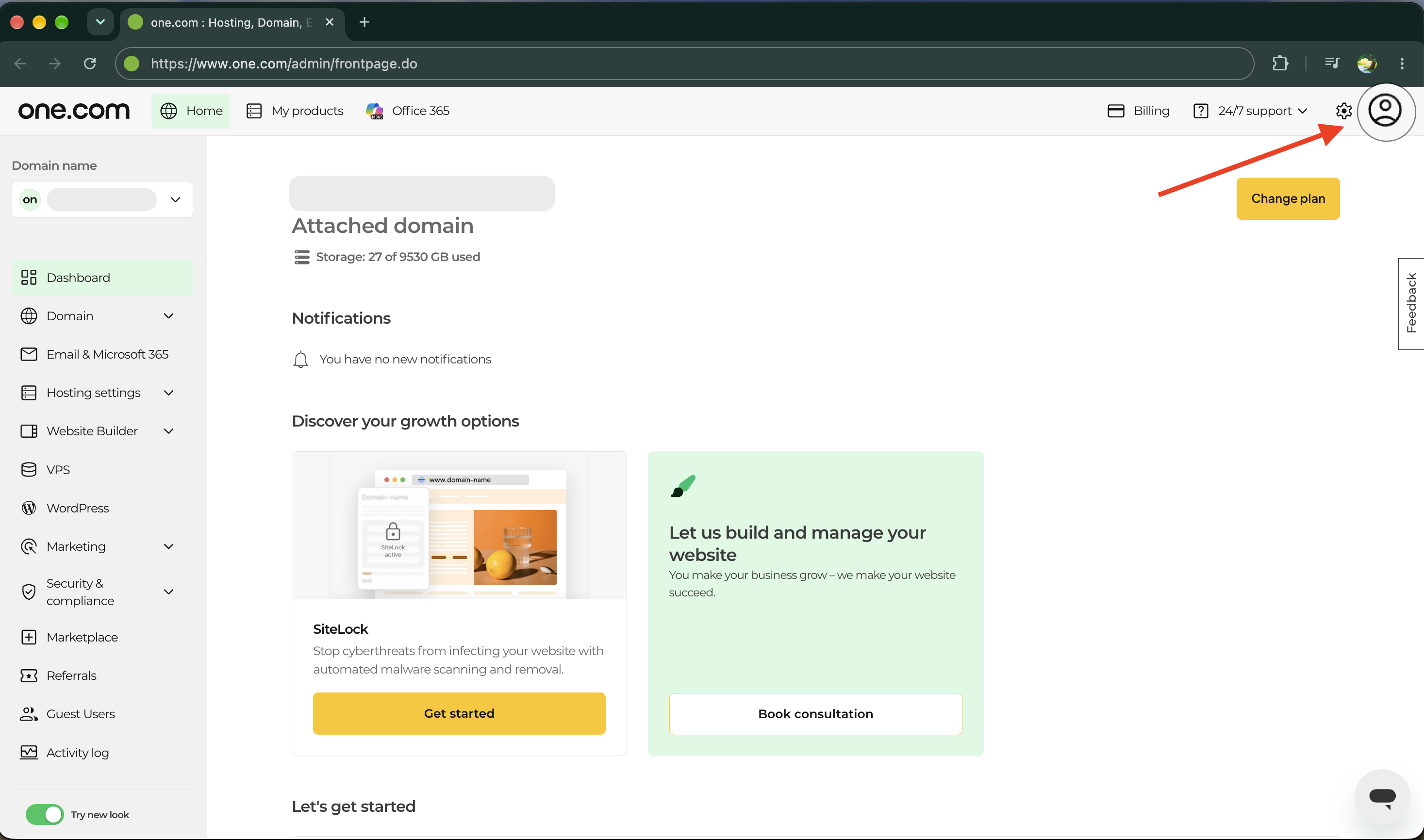Screen dimensions: 1424x840
Task: Open browser extensions puzzle icon
Action: coord(1280,64)
